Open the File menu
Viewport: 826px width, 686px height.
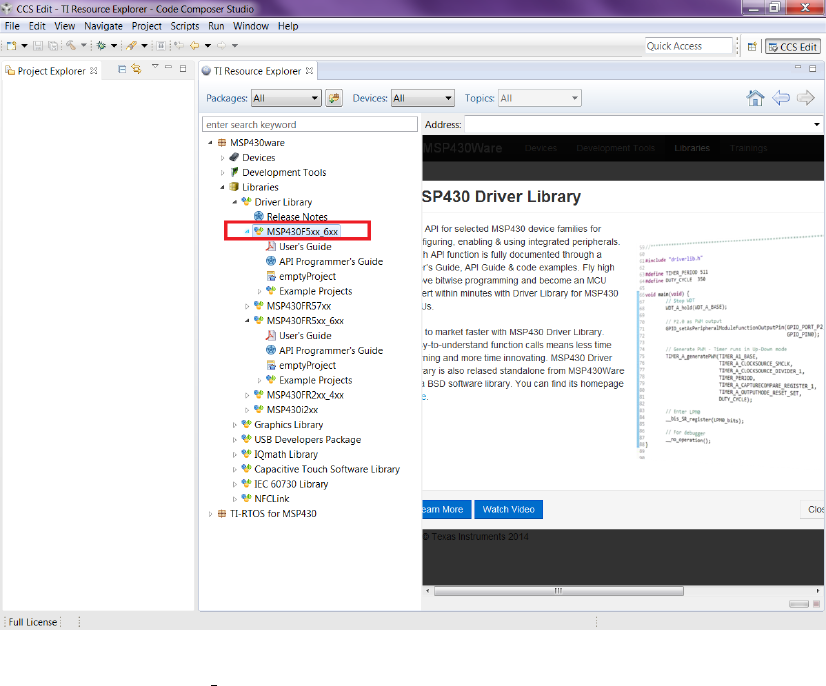coord(12,26)
